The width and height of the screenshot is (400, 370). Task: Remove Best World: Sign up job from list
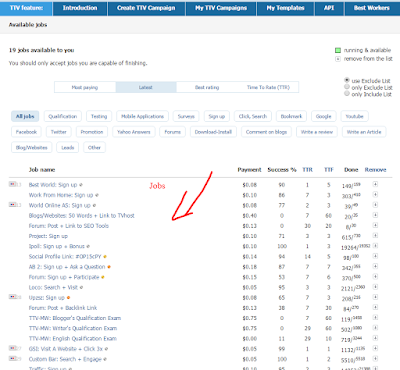375,184
